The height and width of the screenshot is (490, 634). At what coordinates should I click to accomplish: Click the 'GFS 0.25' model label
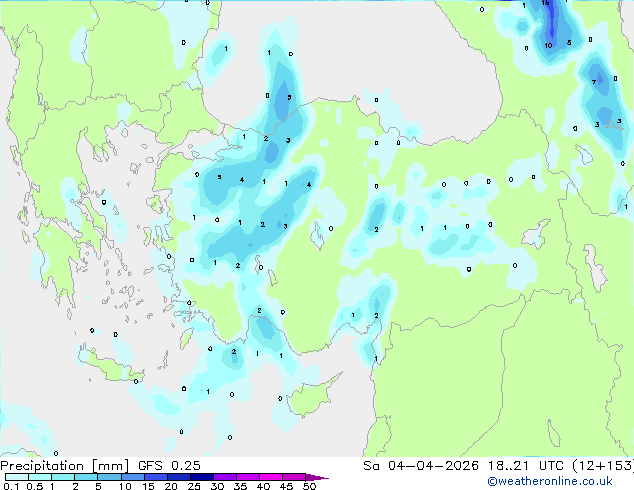pos(169,466)
